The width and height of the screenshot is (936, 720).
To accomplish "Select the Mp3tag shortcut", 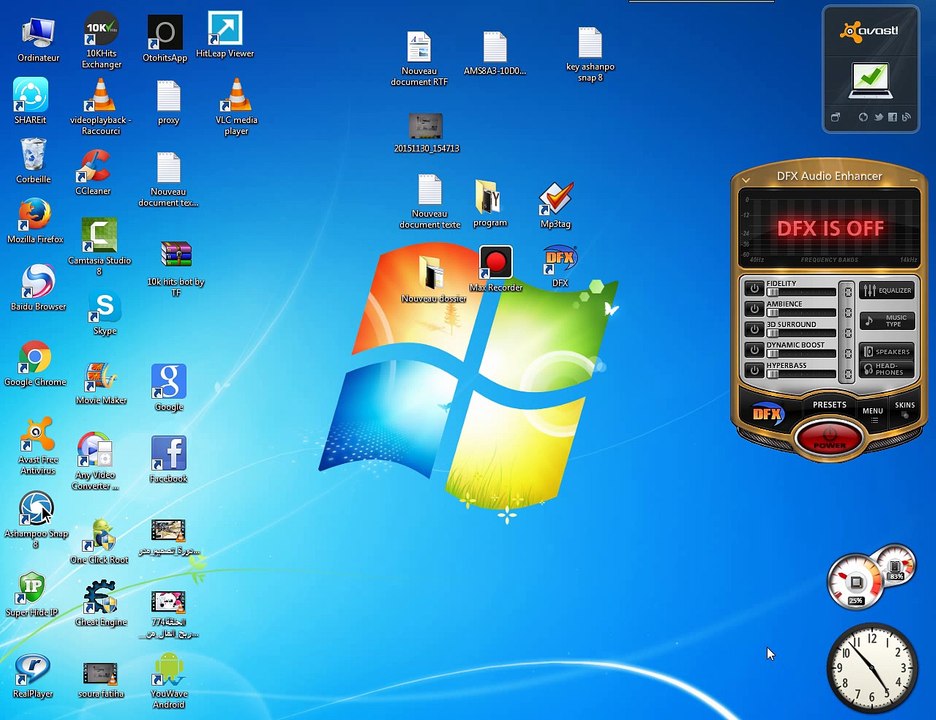I will click(555, 206).
